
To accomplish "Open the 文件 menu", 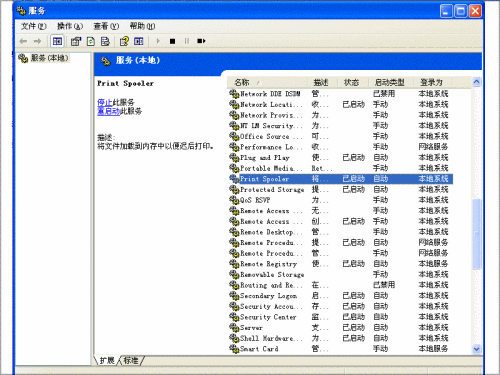I will click(x=33, y=26).
